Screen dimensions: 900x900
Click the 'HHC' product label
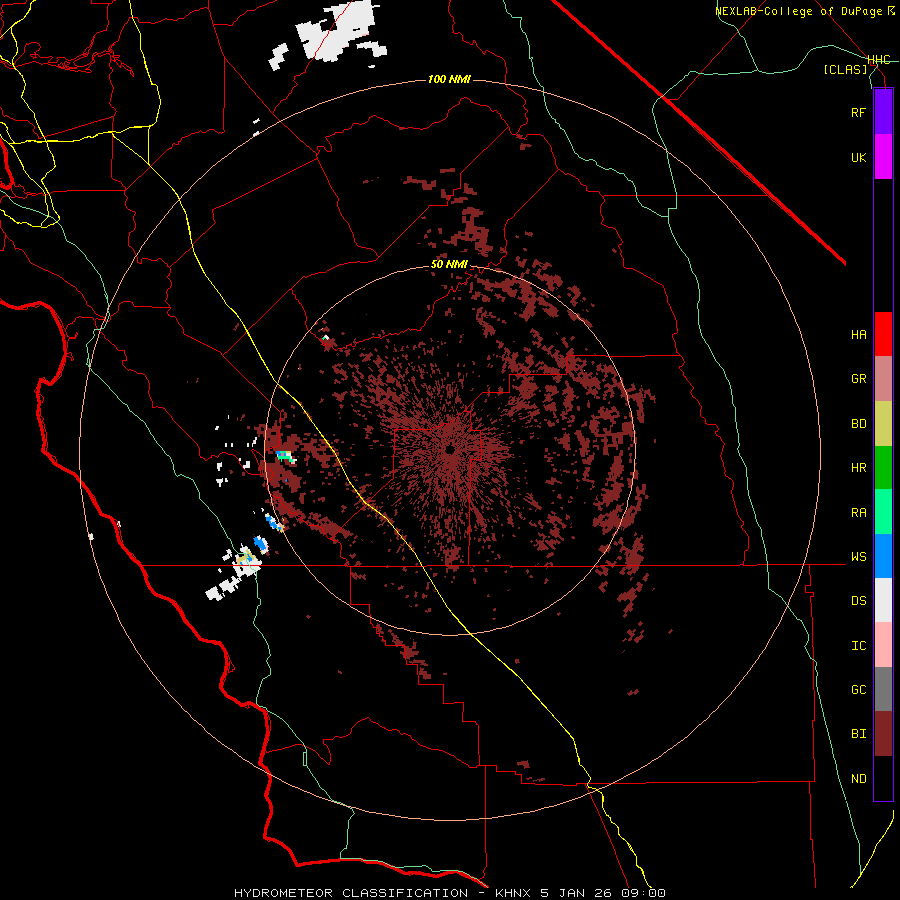pyautogui.click(x=879, y=60)
